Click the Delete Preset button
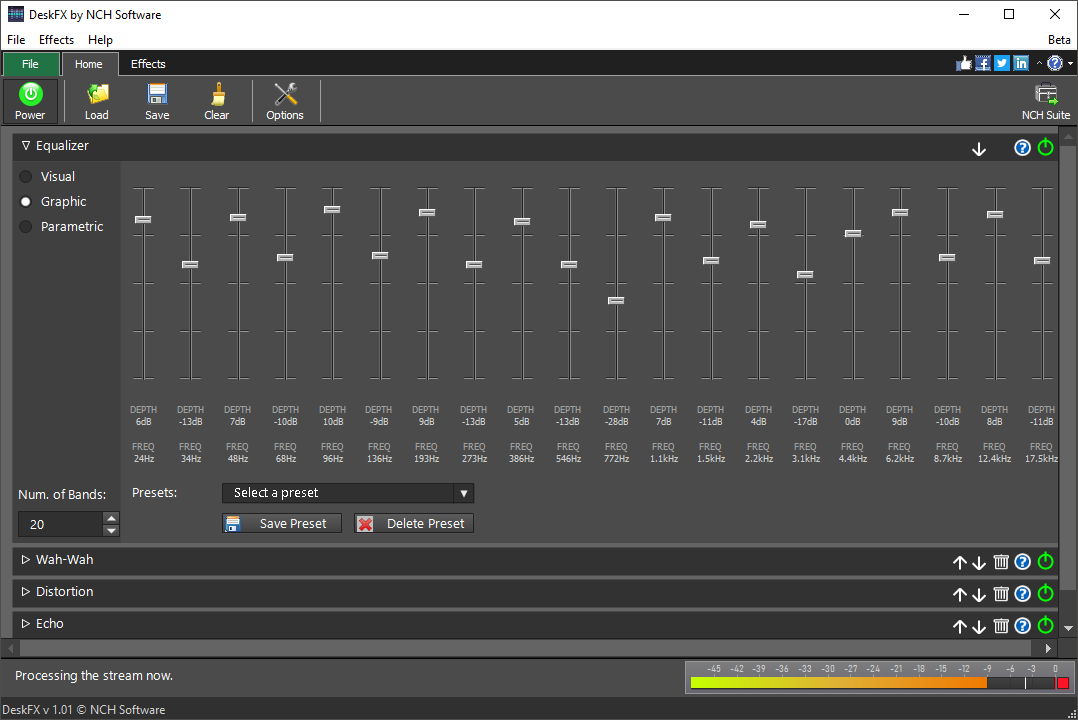This screenshot has width=1078, height=720. pyautogui.click(x=412, y=523)
